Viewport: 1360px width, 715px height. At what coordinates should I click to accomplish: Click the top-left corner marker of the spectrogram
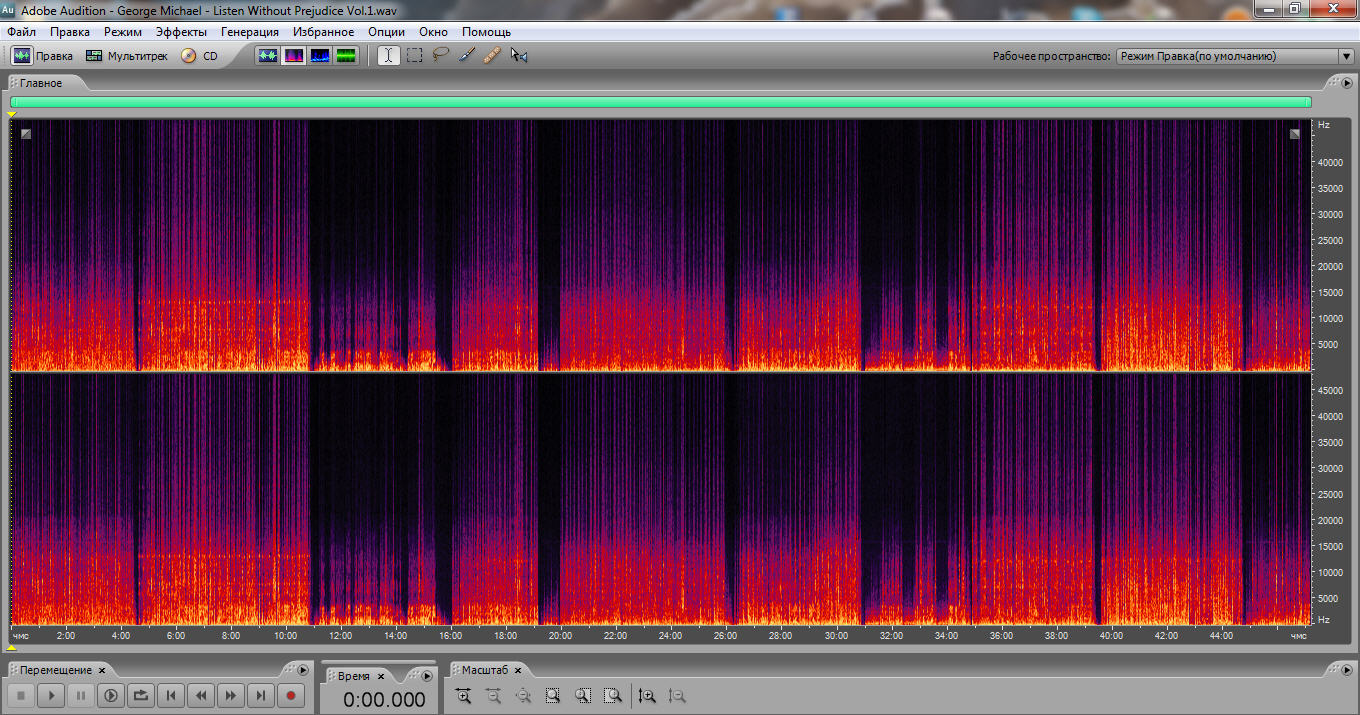[25, 133]
